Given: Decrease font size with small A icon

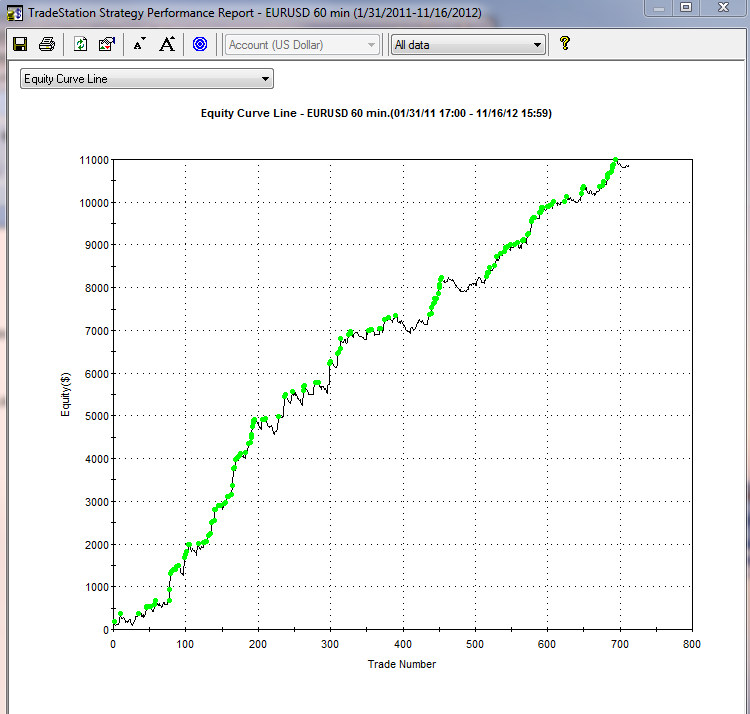Looking at the screenshot, I should (x=139, y=44).
